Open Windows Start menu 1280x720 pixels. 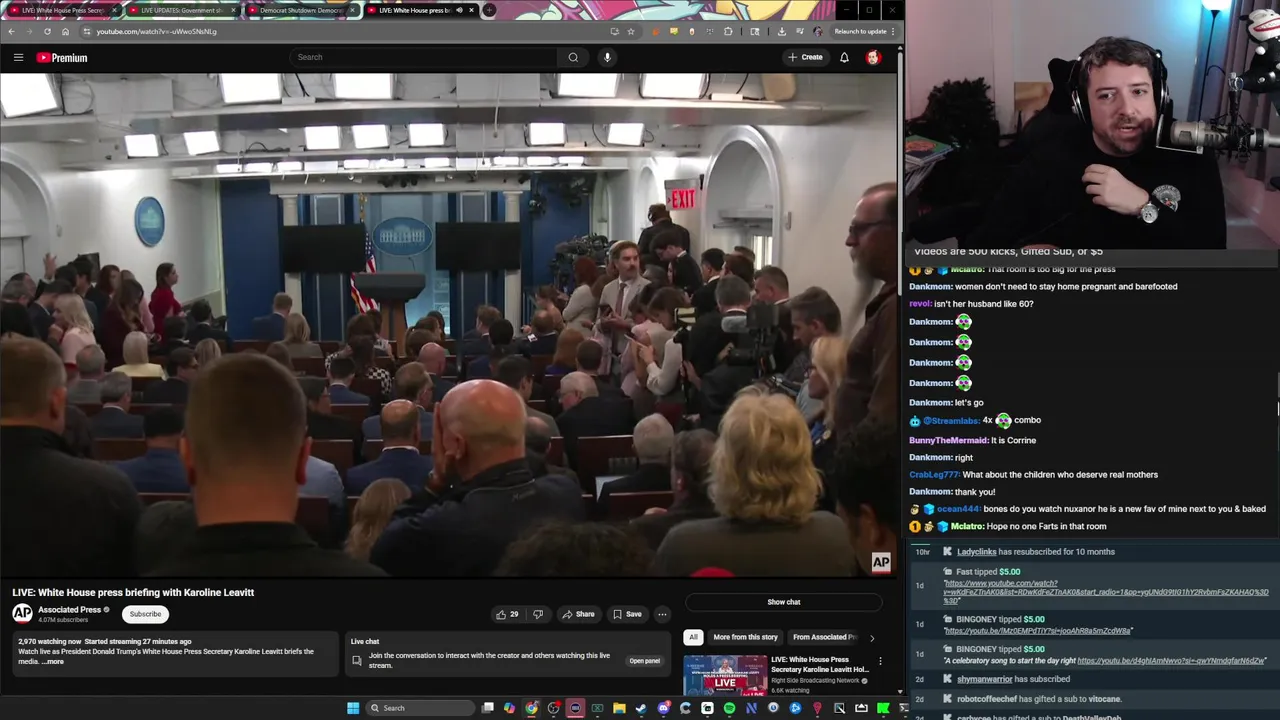[x=352, y=708]
